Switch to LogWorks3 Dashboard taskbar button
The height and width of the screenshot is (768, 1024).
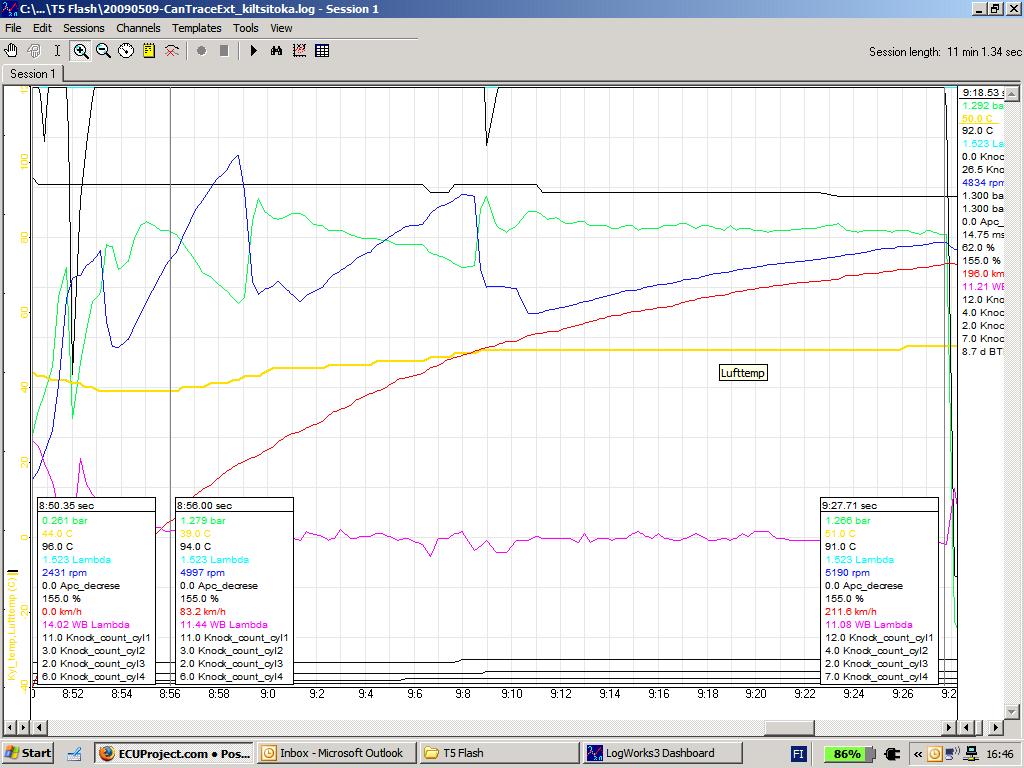(x=659, y=753)
